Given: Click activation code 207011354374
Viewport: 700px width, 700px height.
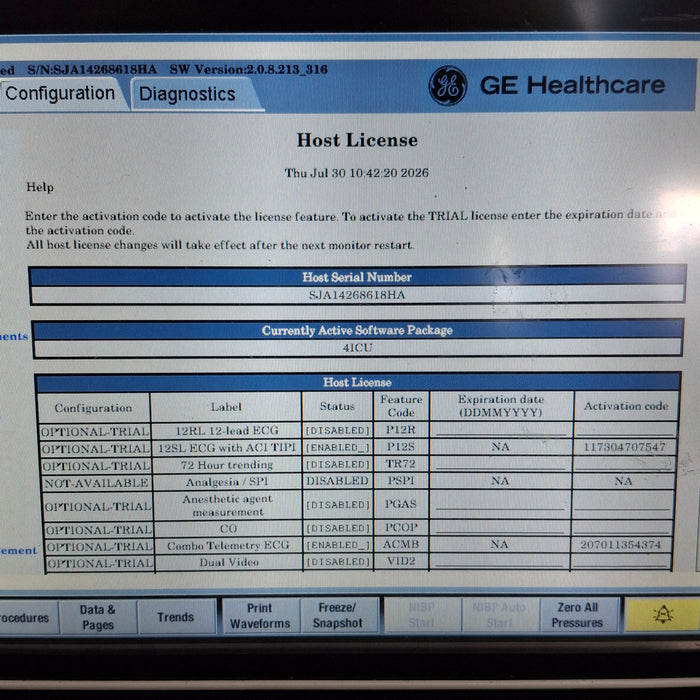Looking at the screenshot, I should (621, 545).
